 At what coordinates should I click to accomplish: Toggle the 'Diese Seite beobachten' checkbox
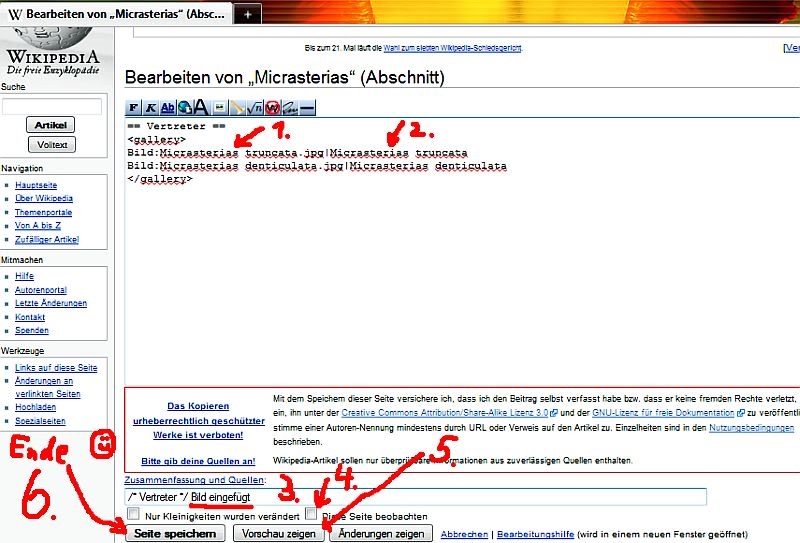pyautogui.click(x=312, y=514)
